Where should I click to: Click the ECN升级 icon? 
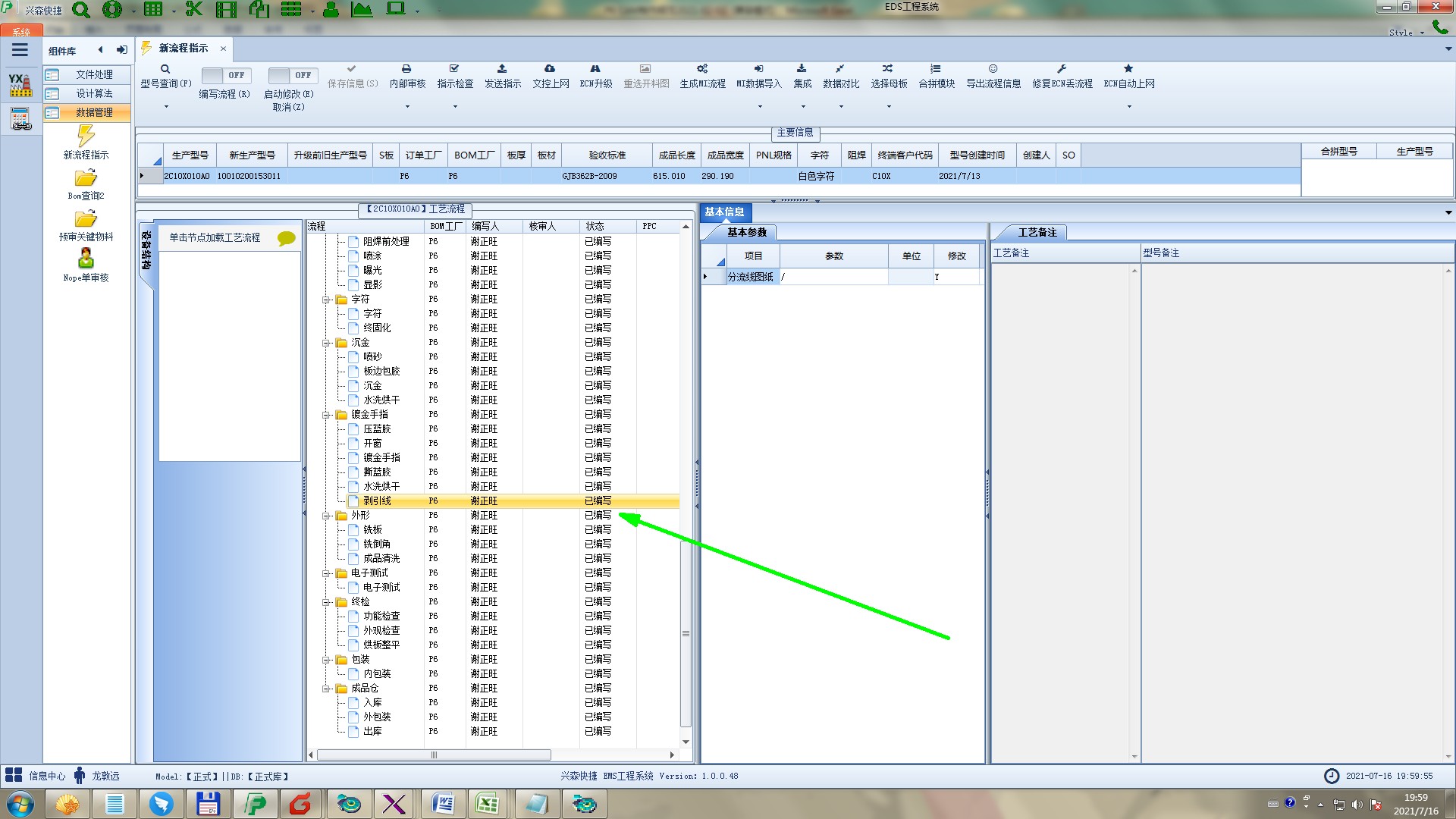595,68
